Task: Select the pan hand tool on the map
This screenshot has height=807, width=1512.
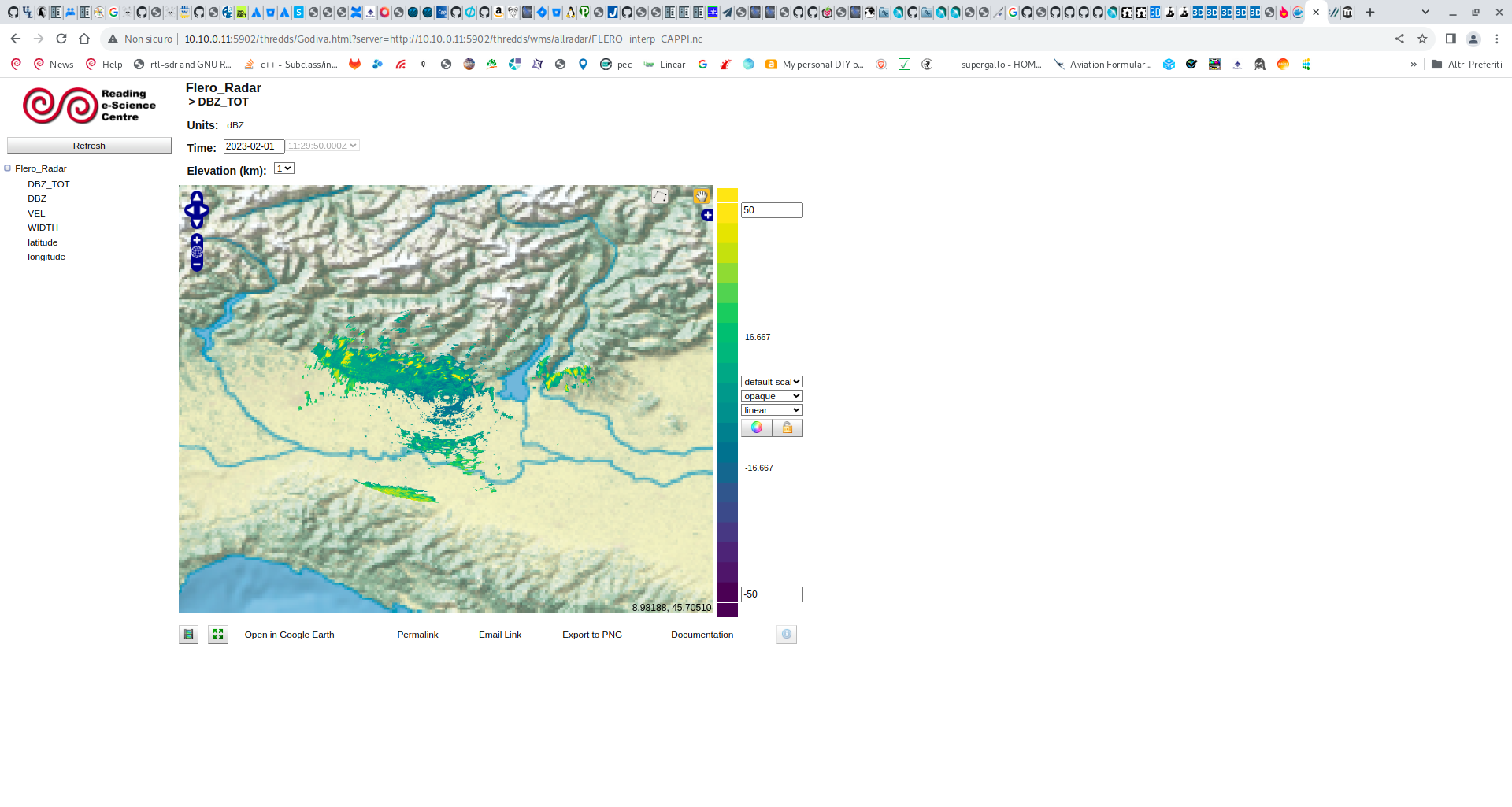Action: [701, 196]
